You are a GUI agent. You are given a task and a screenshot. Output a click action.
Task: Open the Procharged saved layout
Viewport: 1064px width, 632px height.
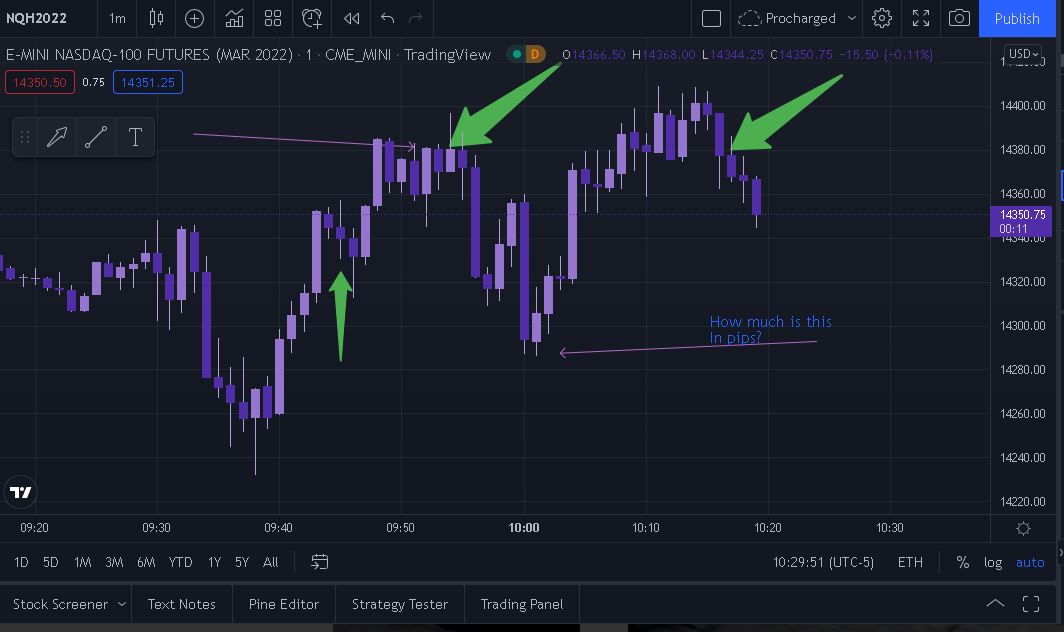[x=788, y=18]
